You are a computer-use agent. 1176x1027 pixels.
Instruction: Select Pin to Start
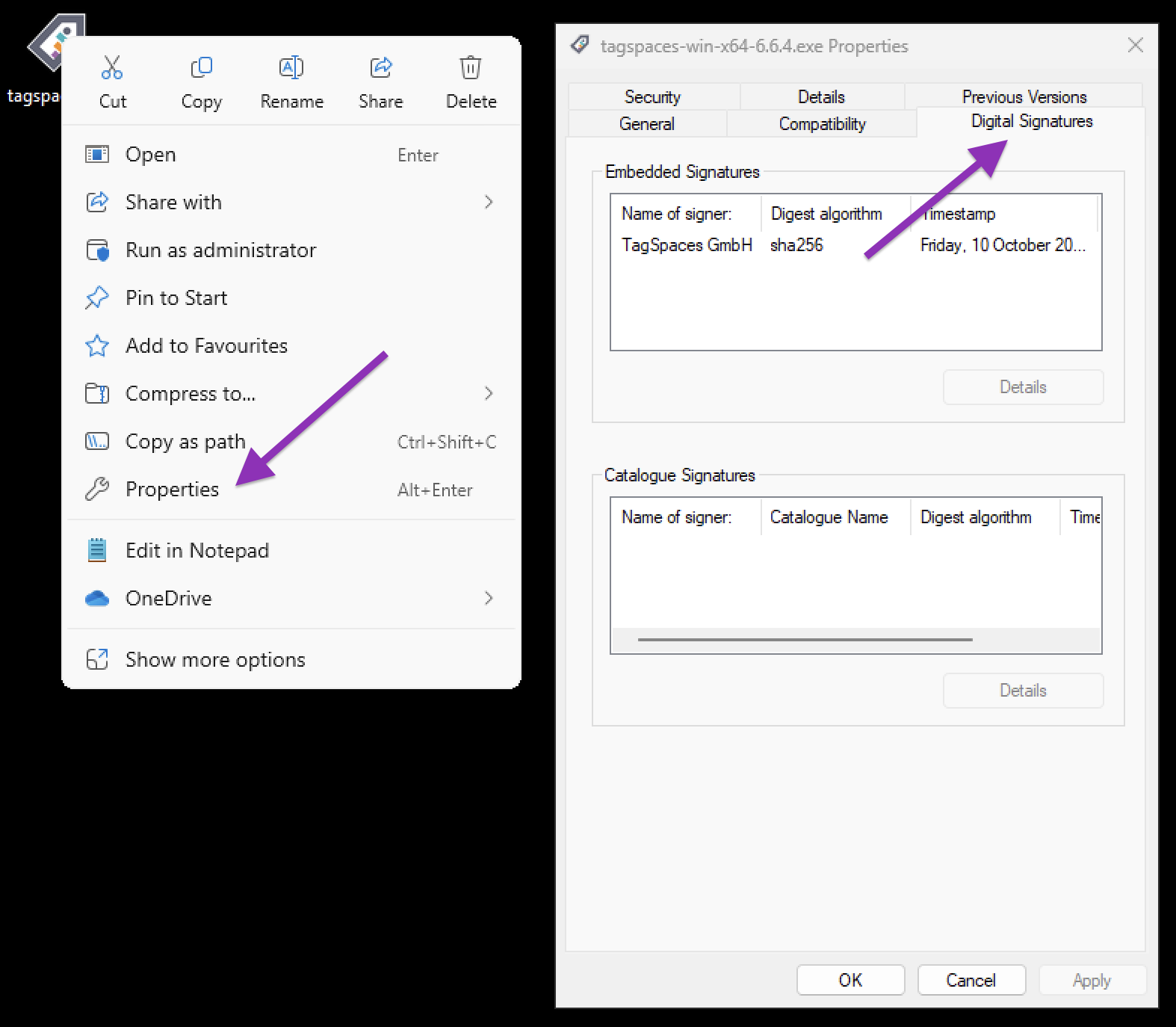291,297
